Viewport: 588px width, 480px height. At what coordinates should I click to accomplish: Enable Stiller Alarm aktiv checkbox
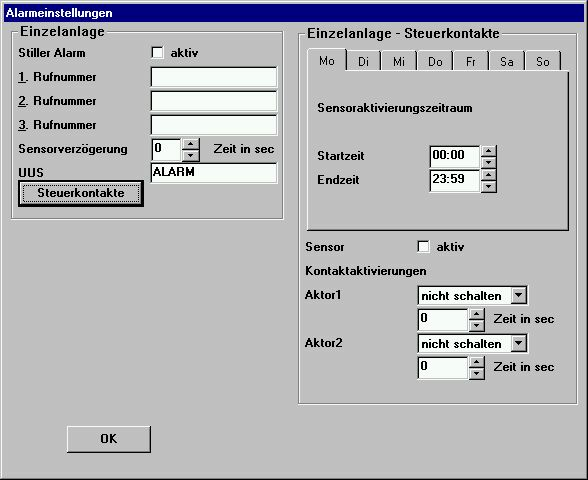pos(158,52)
